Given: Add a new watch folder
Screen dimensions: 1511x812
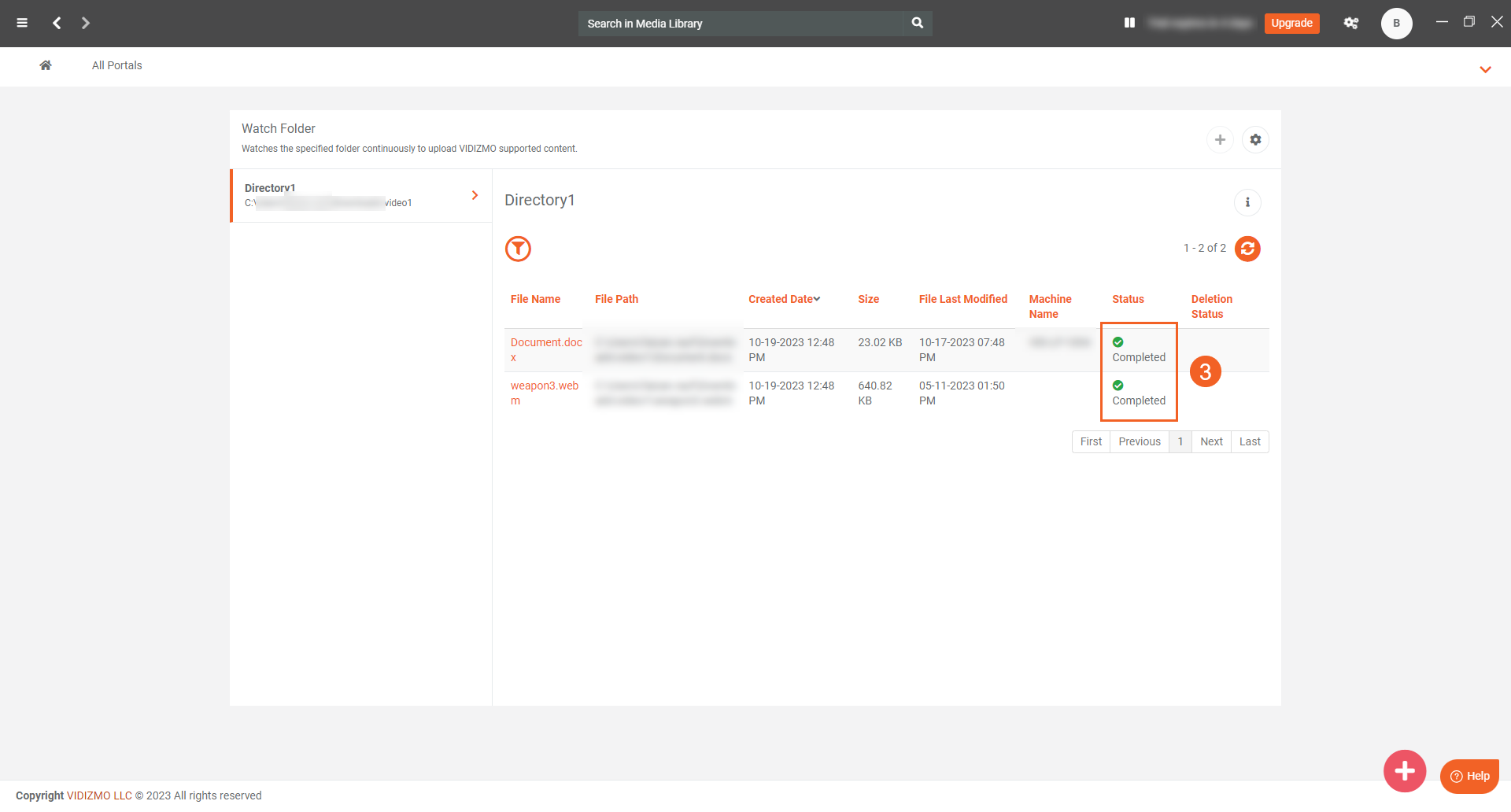Looking at the screenshot, I should point(1220,139).
